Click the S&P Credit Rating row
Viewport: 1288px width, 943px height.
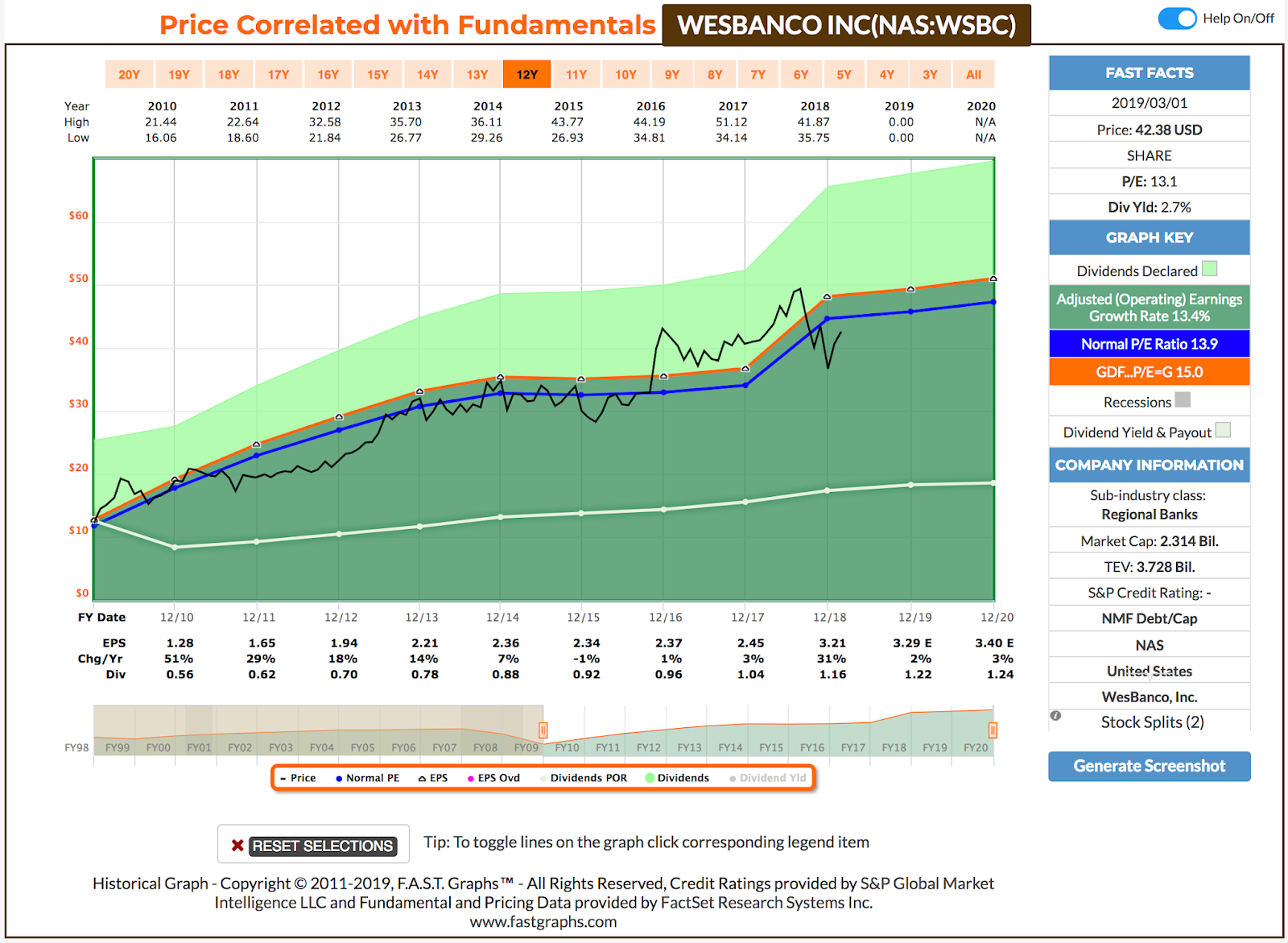[1150, 593]
